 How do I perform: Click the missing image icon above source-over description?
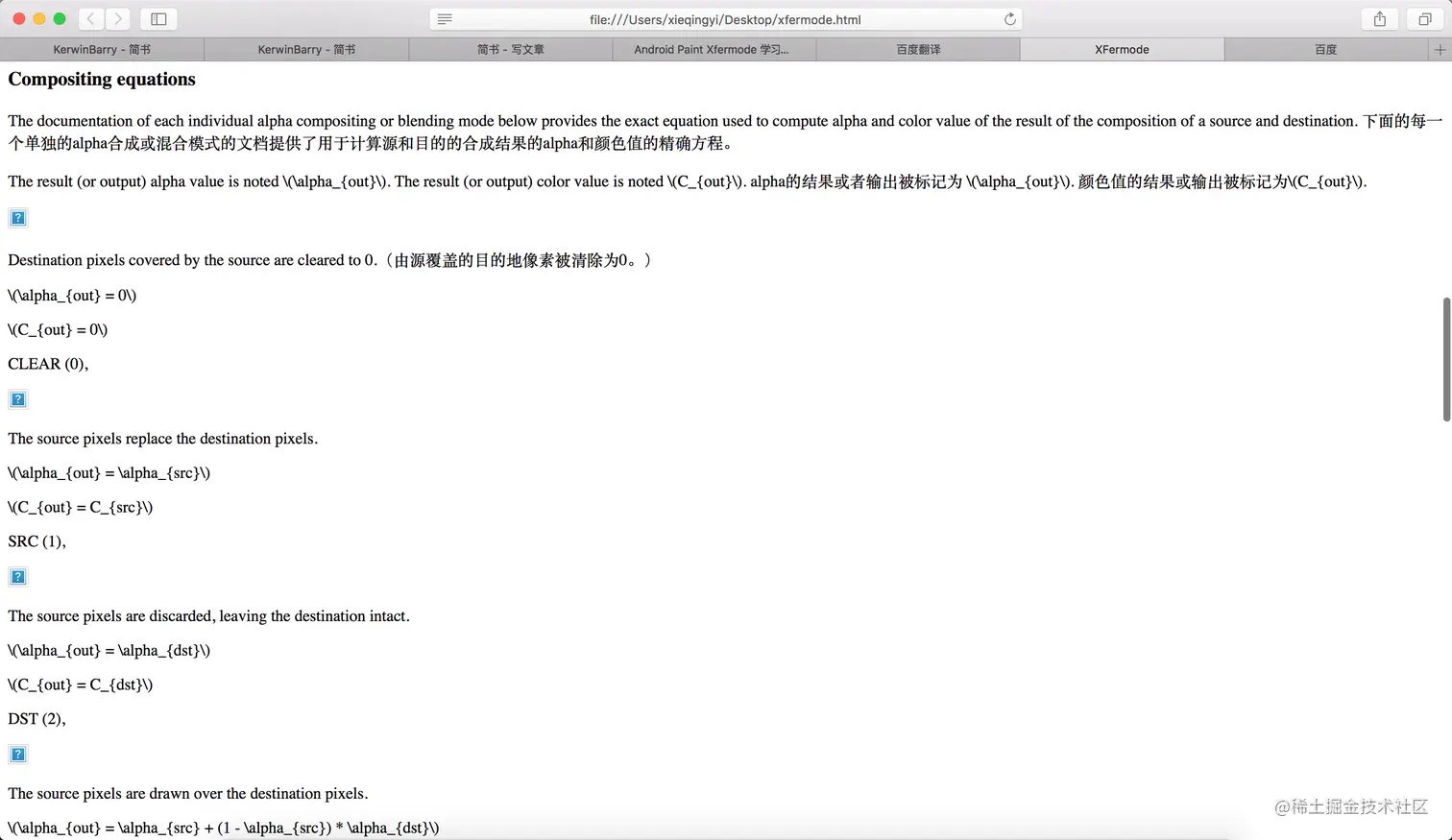[x=17, y=755]
